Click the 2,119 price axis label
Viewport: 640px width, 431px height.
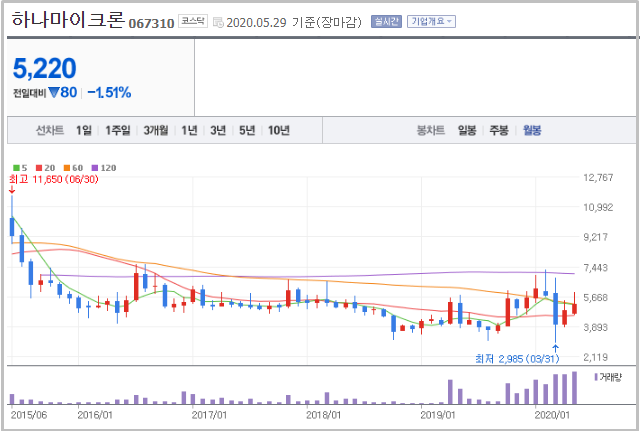tap(596, 357)
